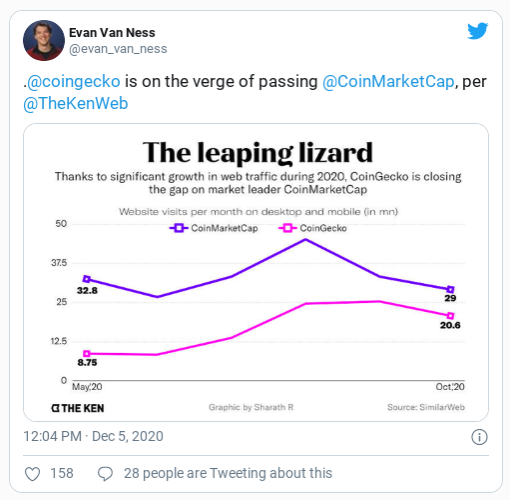Click the reply speech bubble icon

point(105,474)
